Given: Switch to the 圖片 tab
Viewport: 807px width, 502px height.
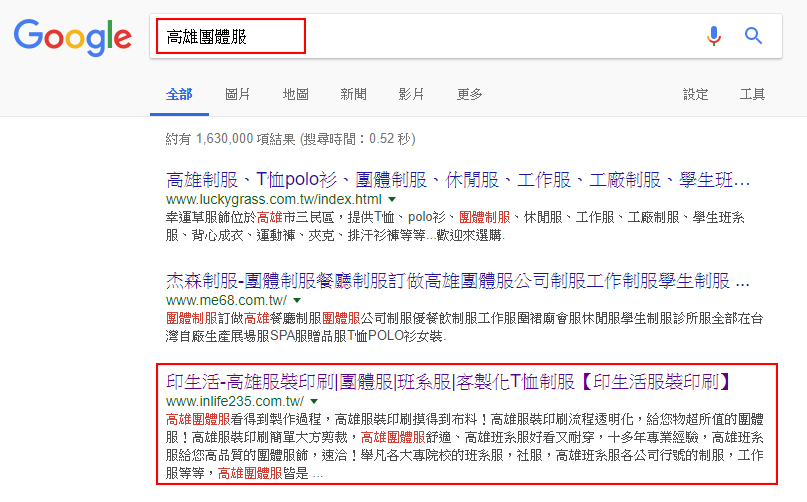Looking at the screenshot, I should pyautogui.click(x=238, y=94).
